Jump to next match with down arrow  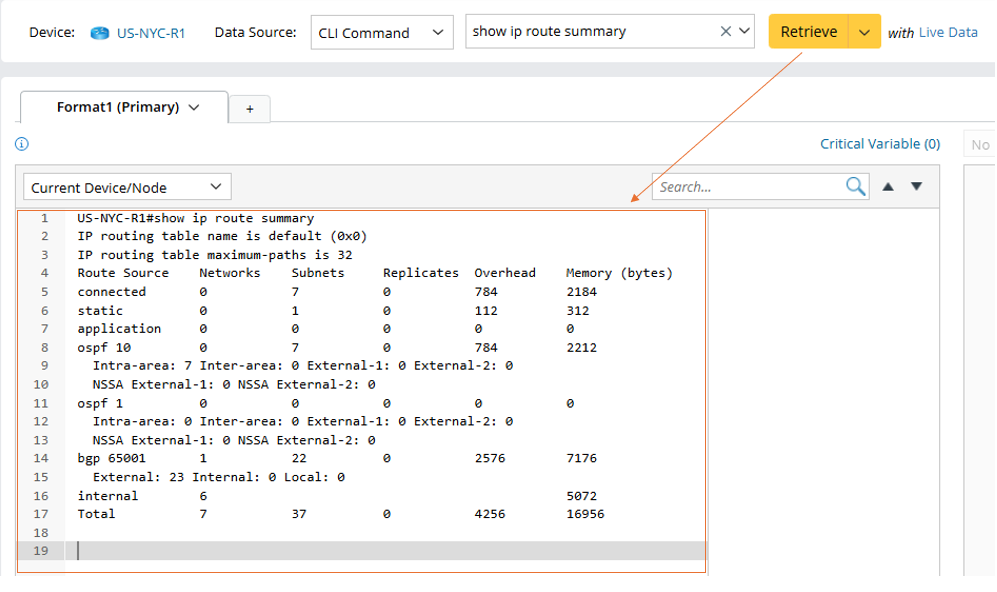click(x=916, y=187)
